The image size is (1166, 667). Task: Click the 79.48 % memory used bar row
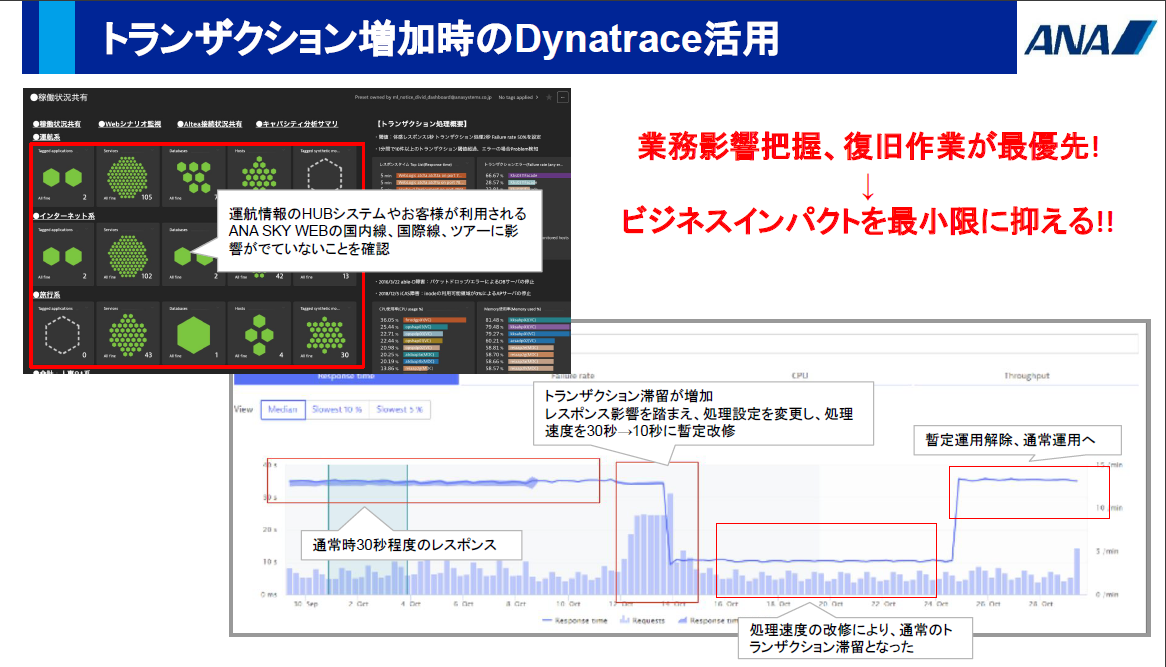(528, 326)
